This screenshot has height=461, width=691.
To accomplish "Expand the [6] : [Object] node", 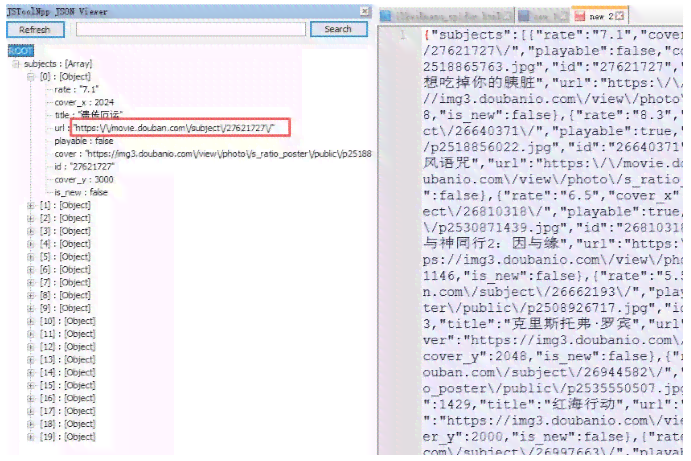I will (31, 270).
